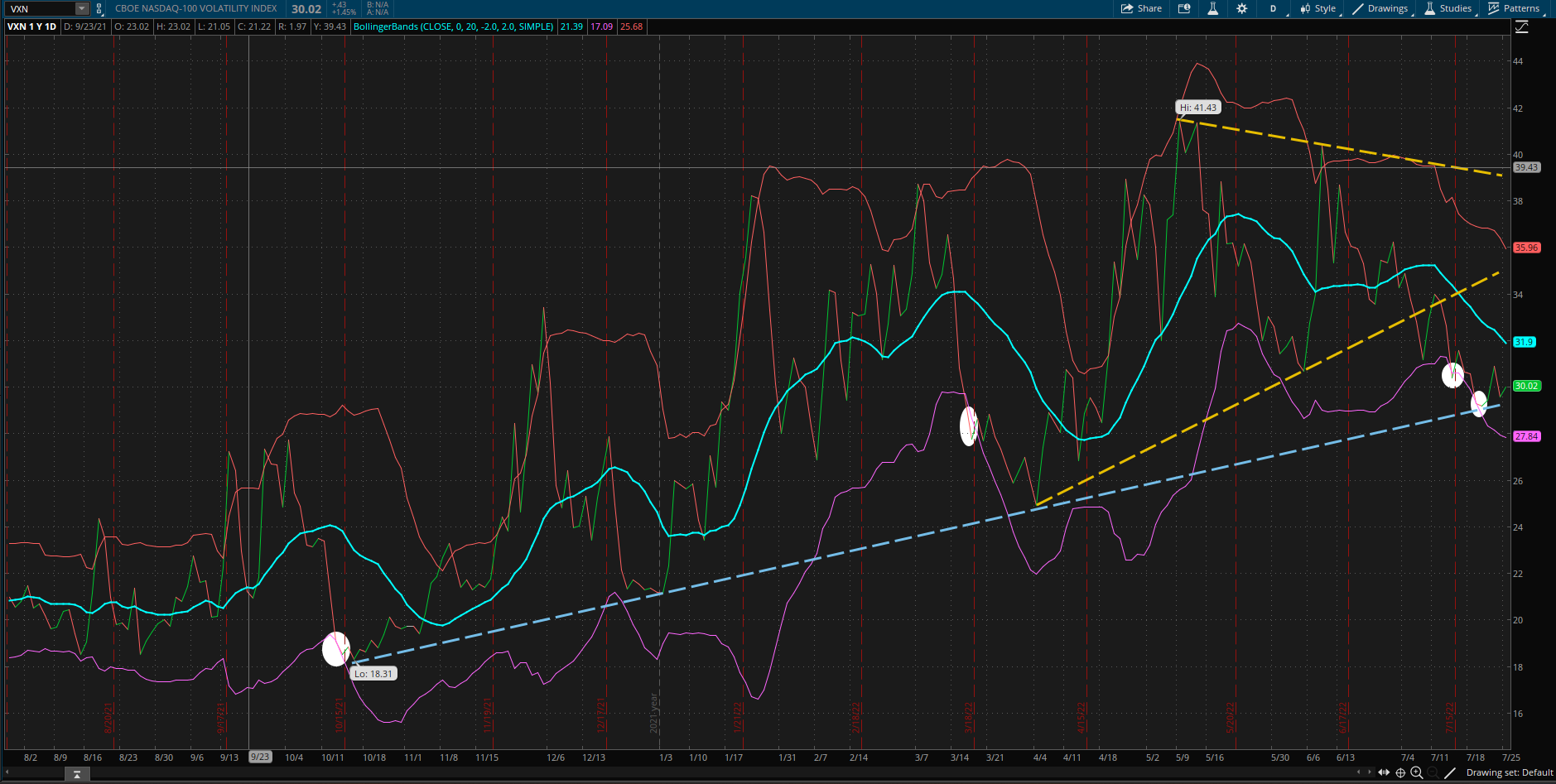
Task: Click the line drawing tool icon
Action: 1450,772
